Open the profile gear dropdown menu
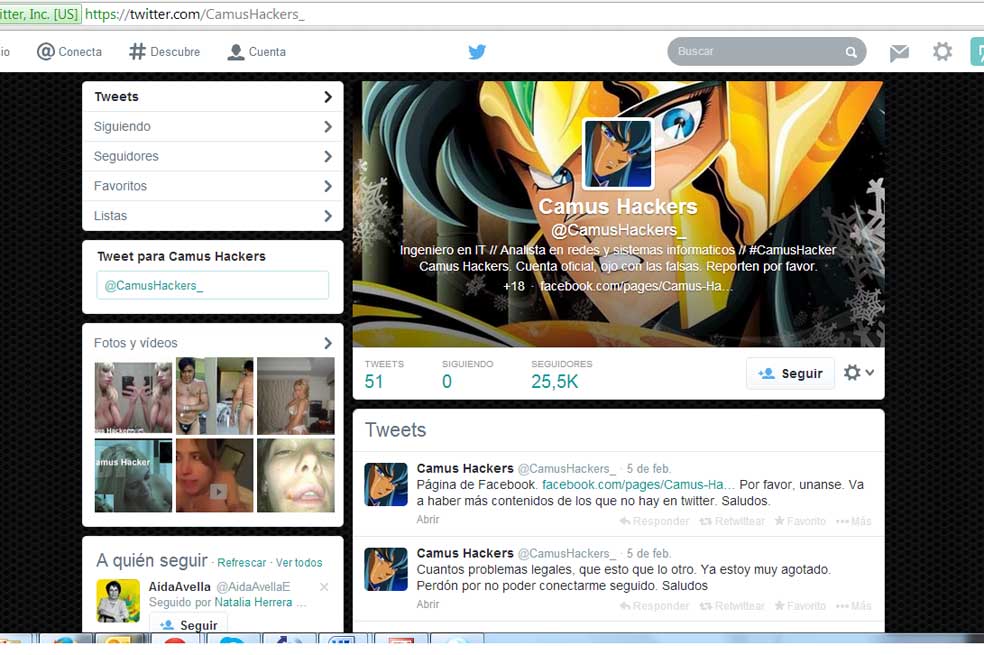 tap(858, 373)
